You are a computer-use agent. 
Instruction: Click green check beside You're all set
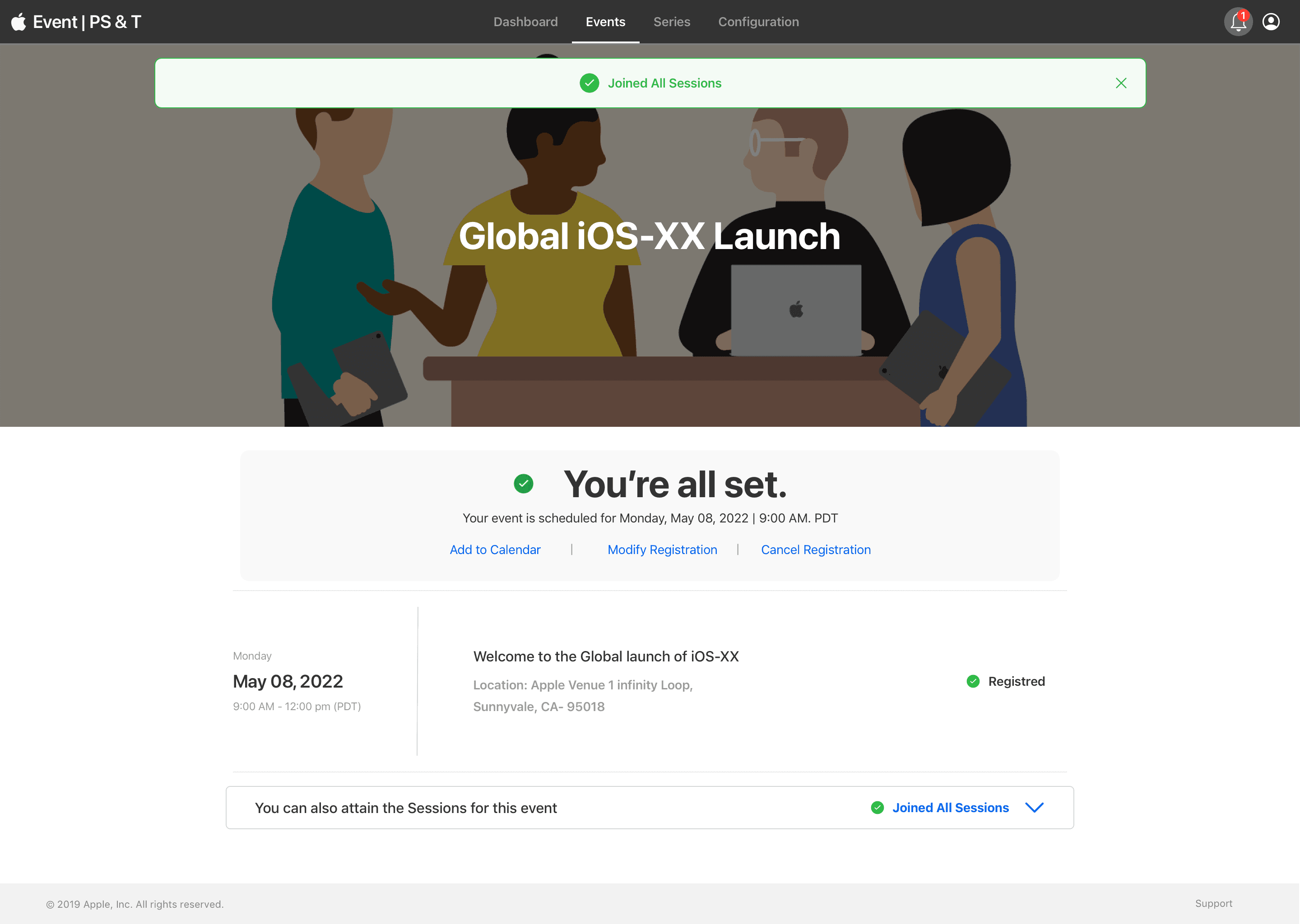(523, 484)
